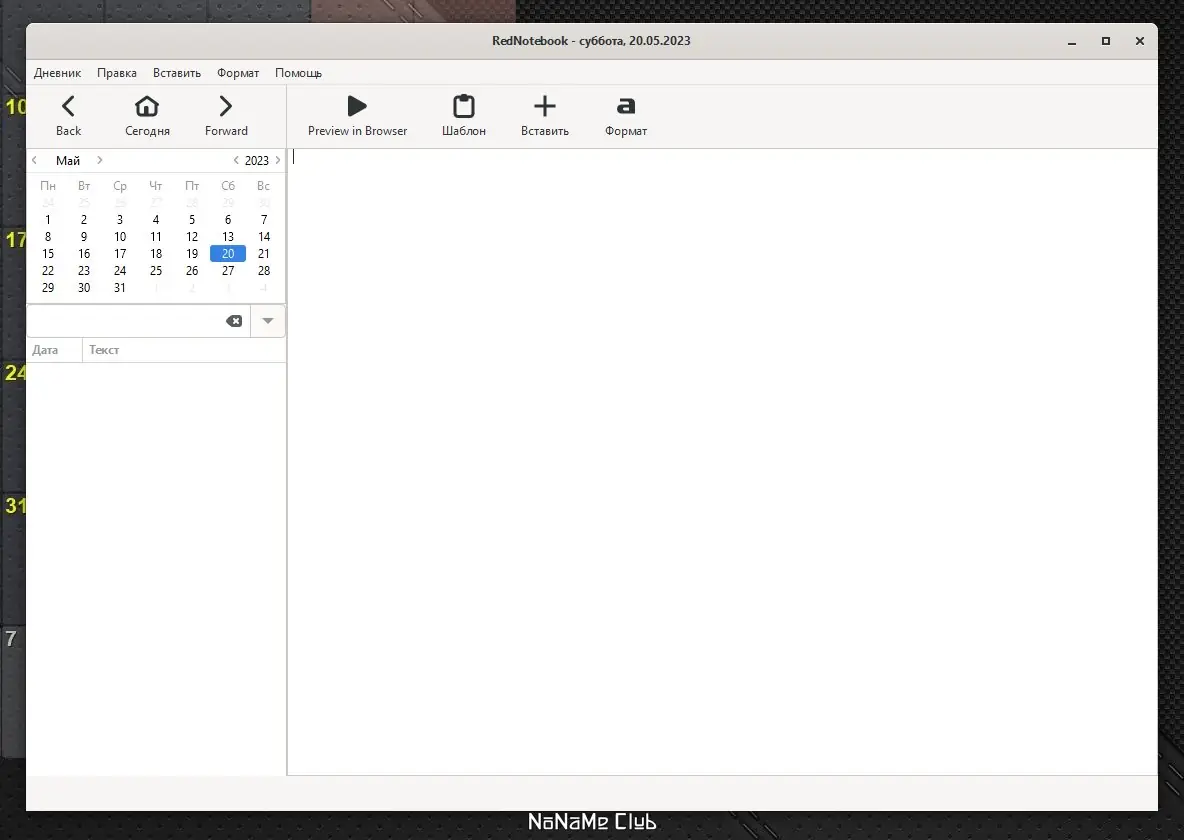Go to previous year before 2023
The width and height of the screenshot is (1184, 840).
(236, 160)
